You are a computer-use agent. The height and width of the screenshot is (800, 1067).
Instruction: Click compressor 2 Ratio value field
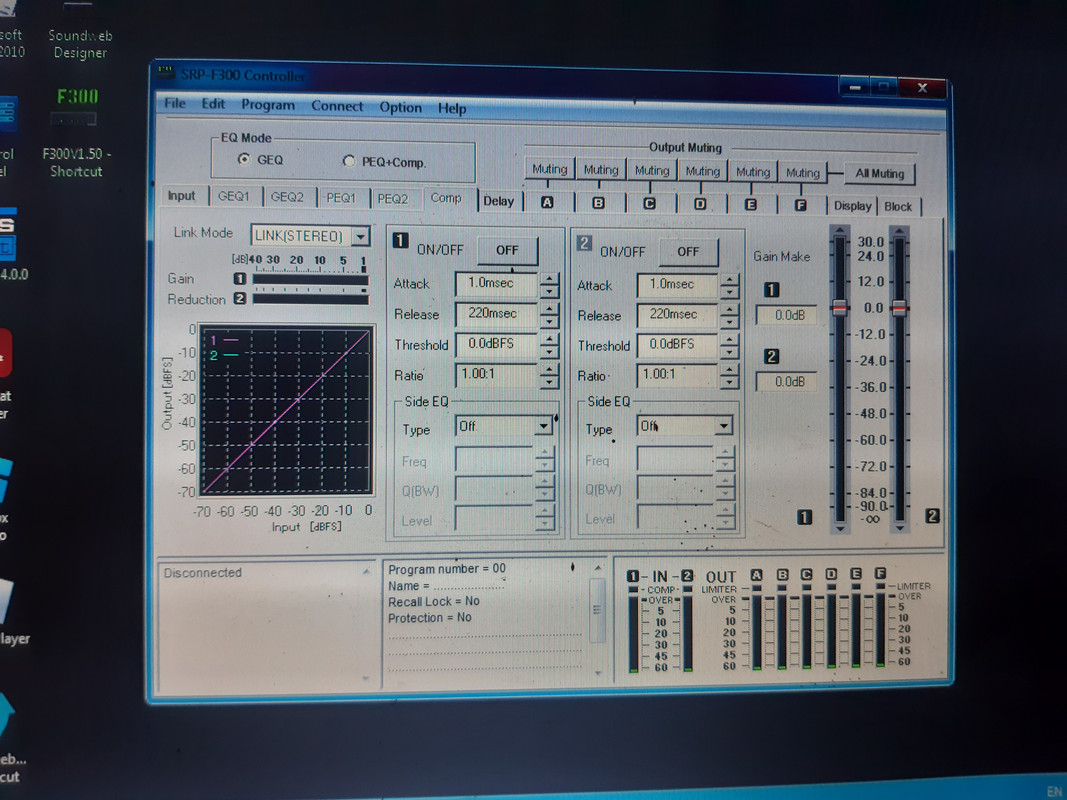(x=677, y=375)
